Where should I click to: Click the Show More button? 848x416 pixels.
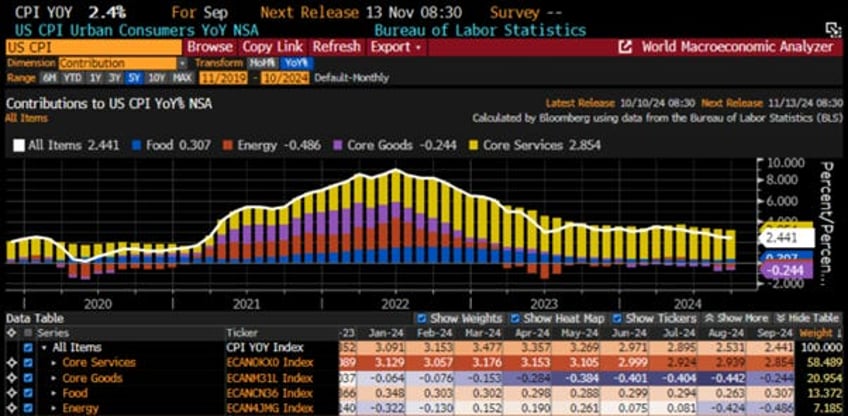pyautogui.click(x=736, y=318)
